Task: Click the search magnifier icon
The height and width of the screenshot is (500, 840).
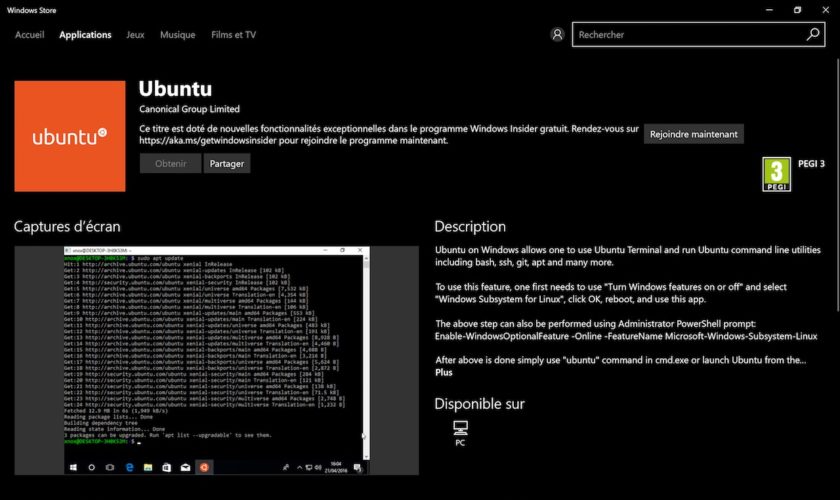Action: (x=813, y=34)
